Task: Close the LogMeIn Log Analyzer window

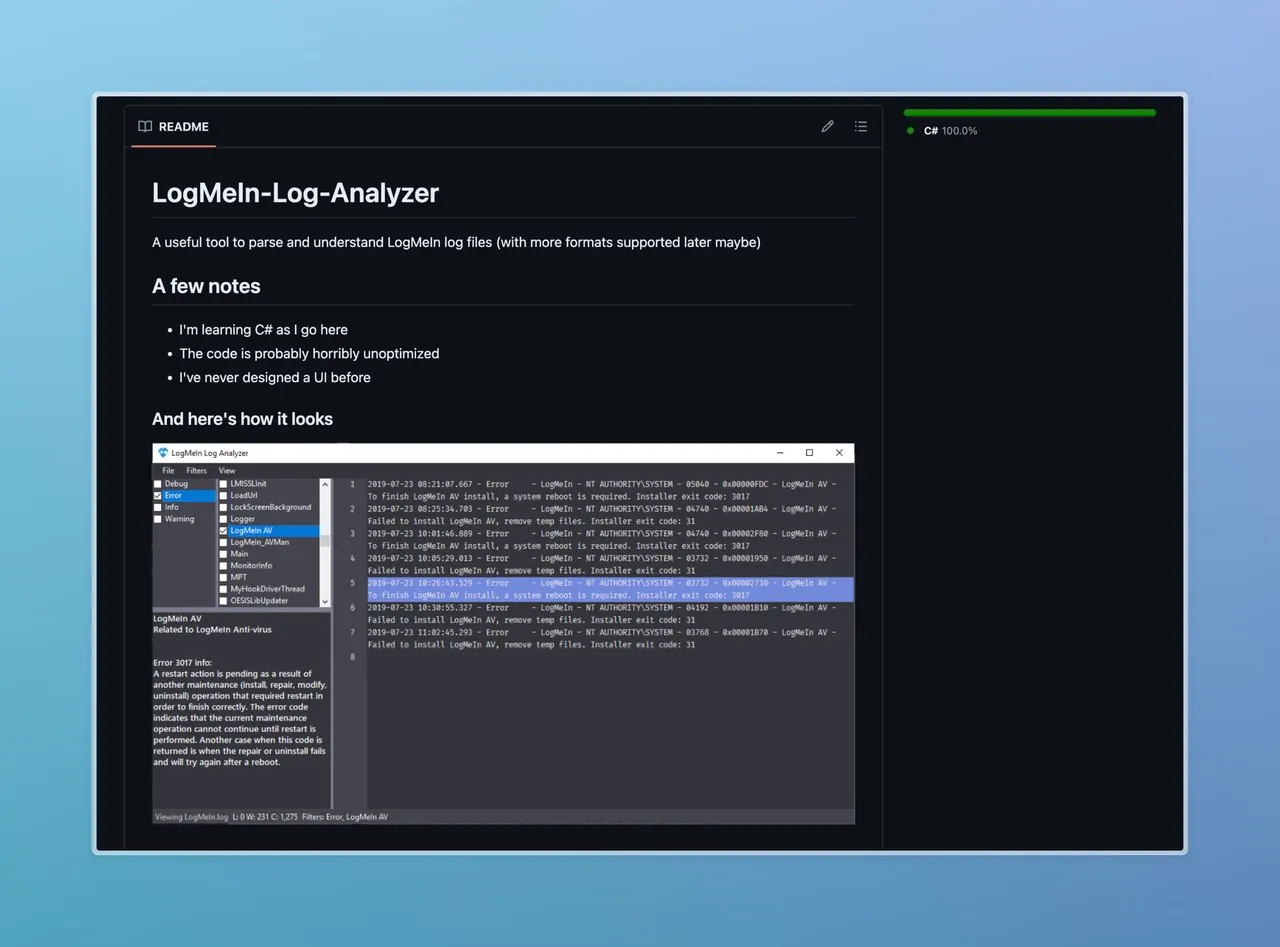Action: 839,453
